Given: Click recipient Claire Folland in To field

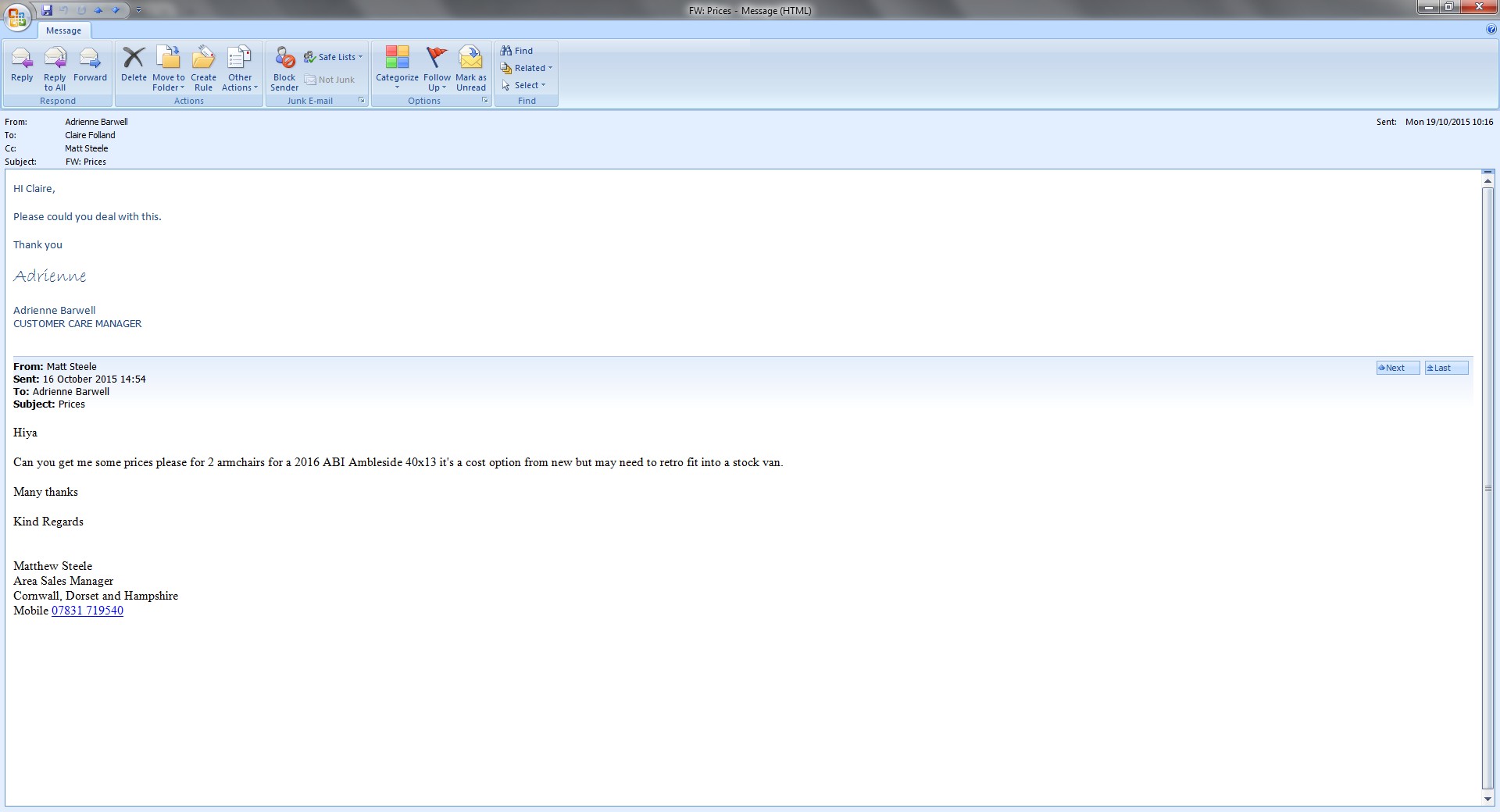Looking at the screenshot, I should click(x=90, y=135).
